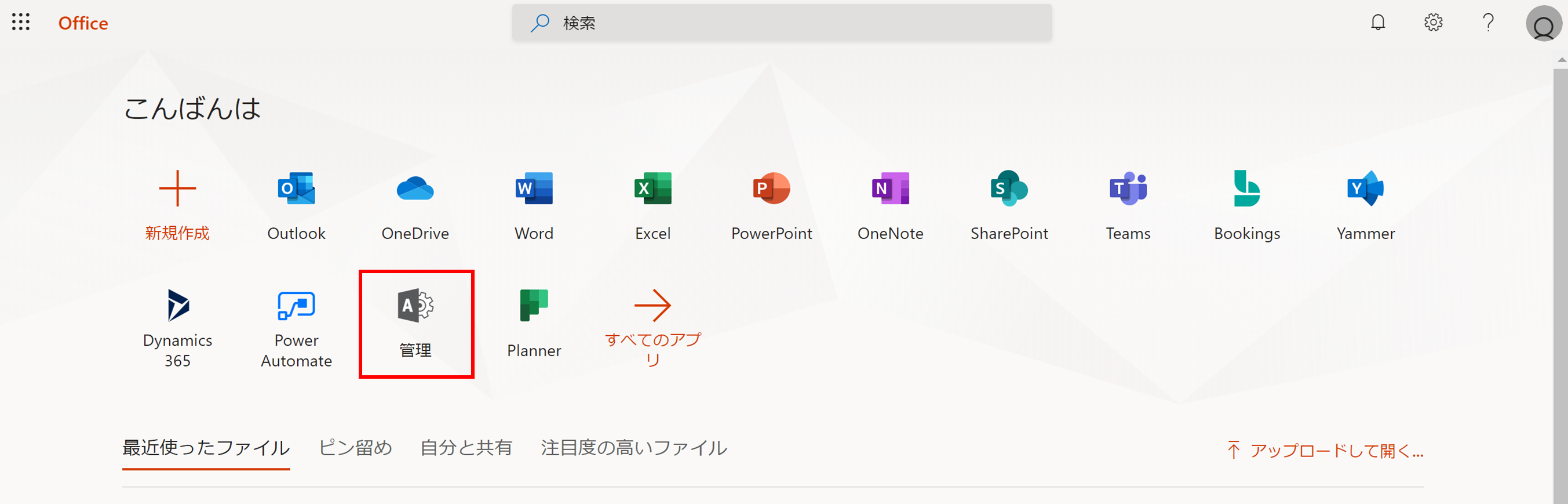
Task: Open the 管理 admin app
Action: [415, 324]
